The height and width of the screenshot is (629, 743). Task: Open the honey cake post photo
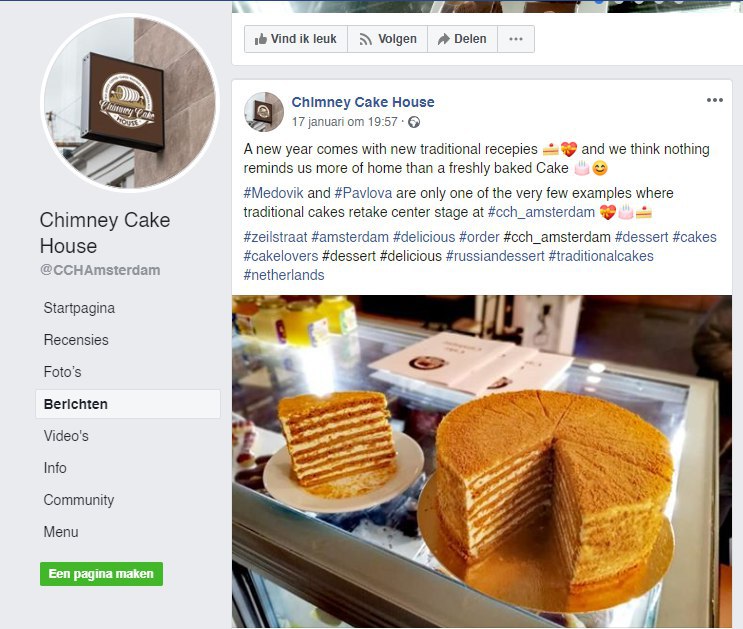(x=482, y=462)
